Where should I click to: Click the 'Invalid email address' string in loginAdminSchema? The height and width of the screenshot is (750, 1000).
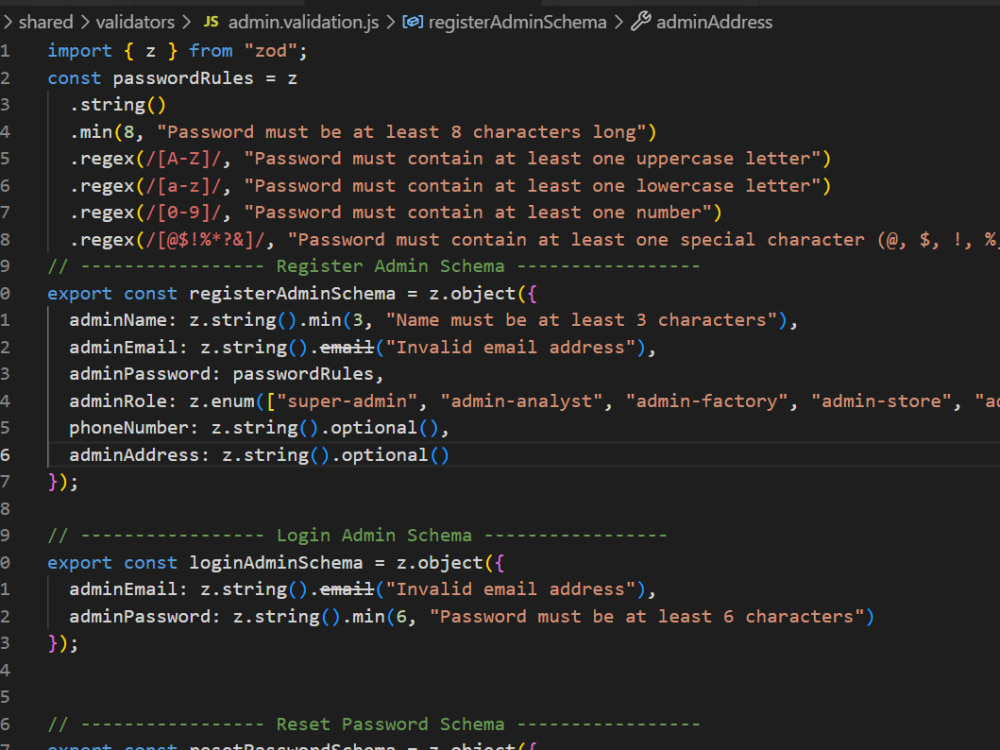pos(511,589)
